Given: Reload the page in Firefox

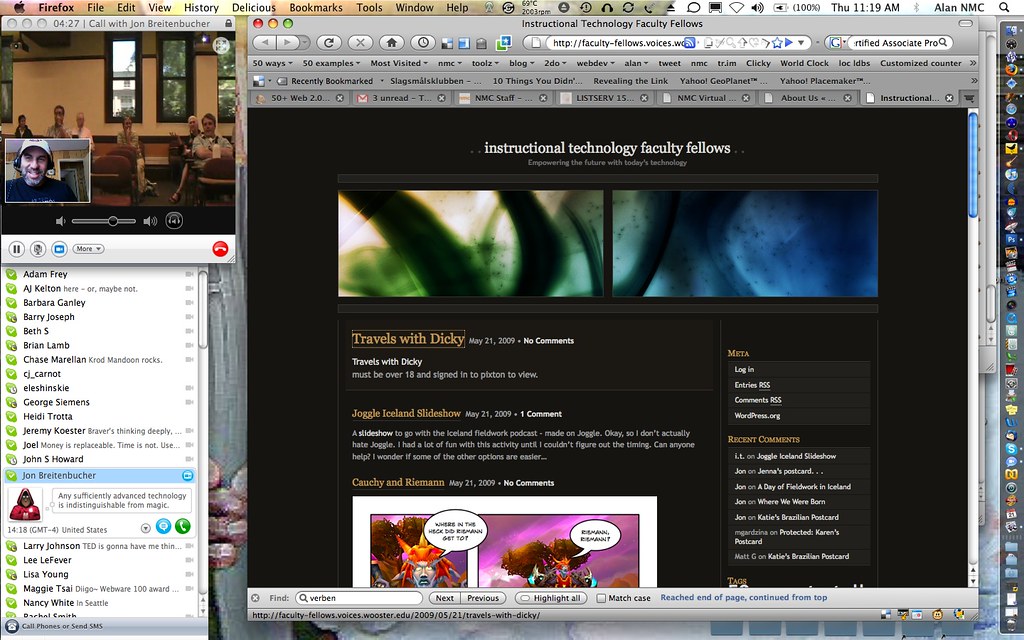Looking at the screenshot, I should 329,42.
